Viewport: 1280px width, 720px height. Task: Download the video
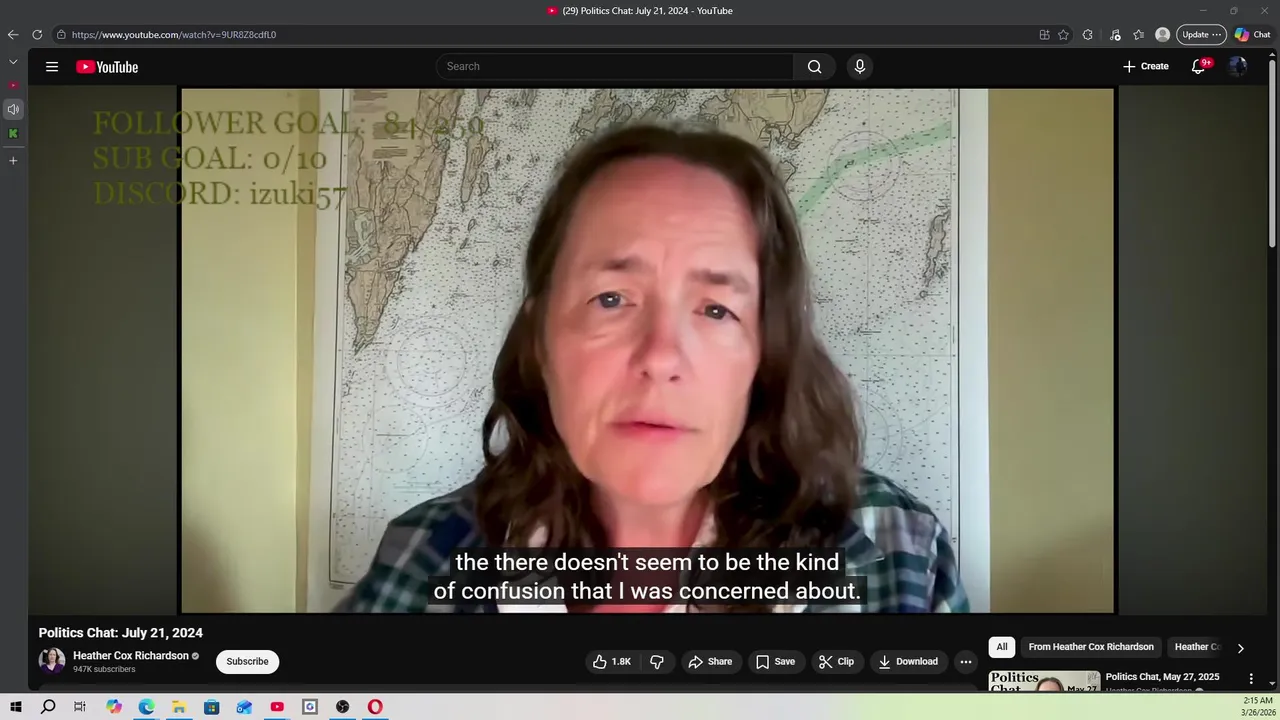[x=908, y=662]
